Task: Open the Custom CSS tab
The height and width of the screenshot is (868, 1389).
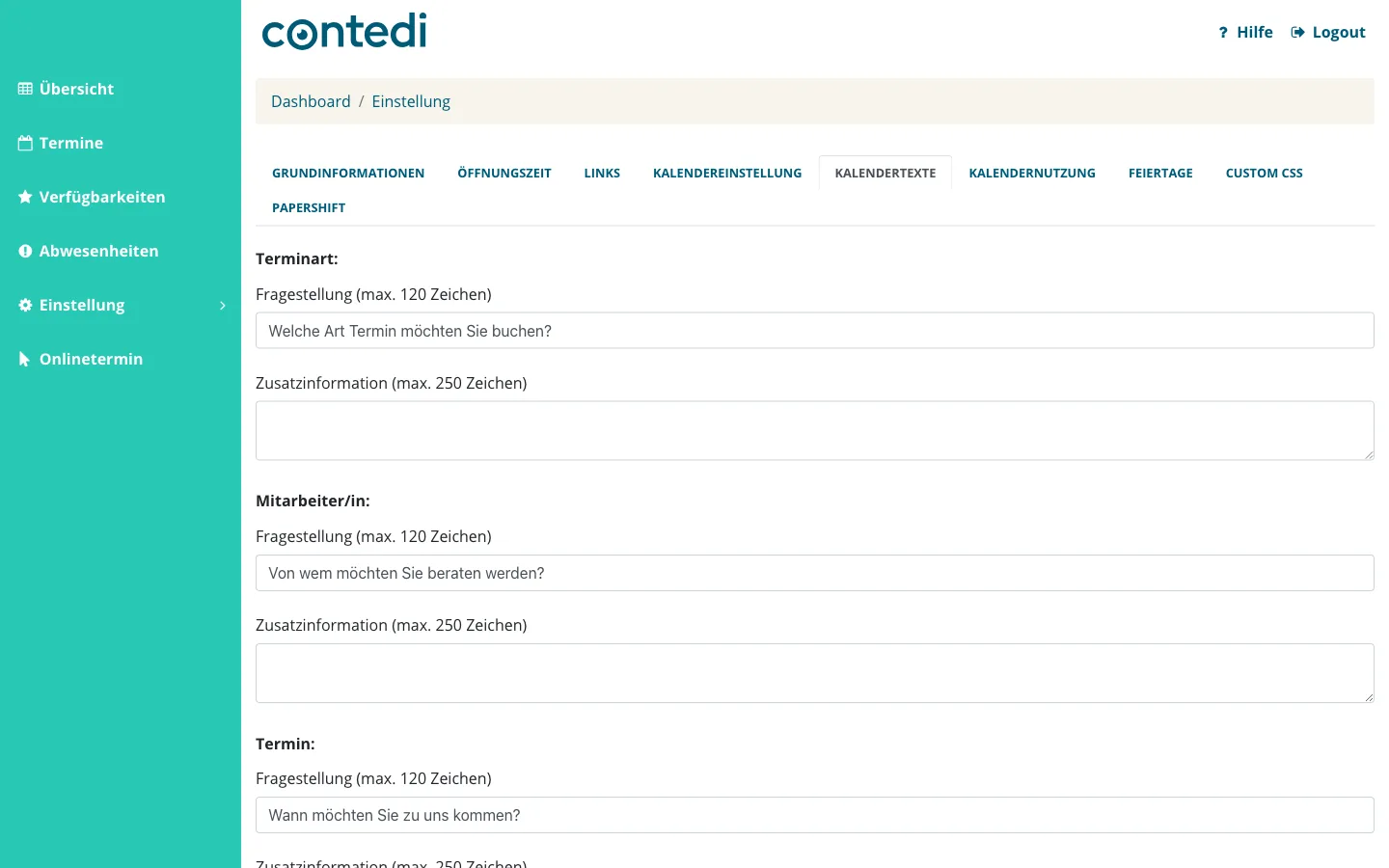Action: click(x=1264, y=173)
